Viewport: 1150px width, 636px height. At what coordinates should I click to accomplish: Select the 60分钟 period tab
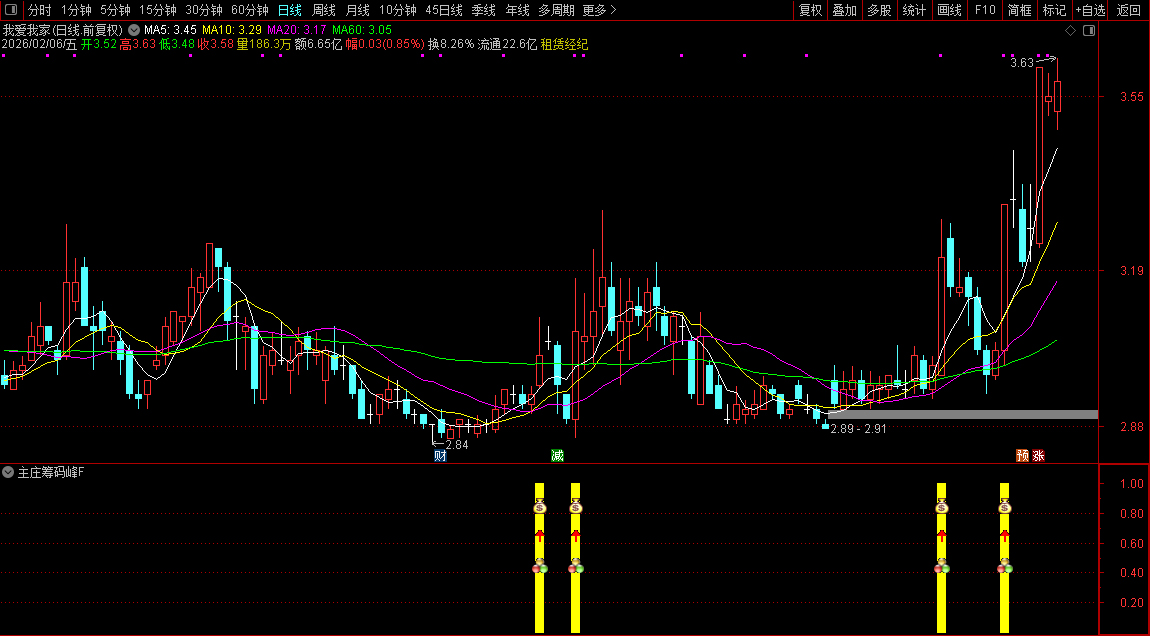pos(249,10)
